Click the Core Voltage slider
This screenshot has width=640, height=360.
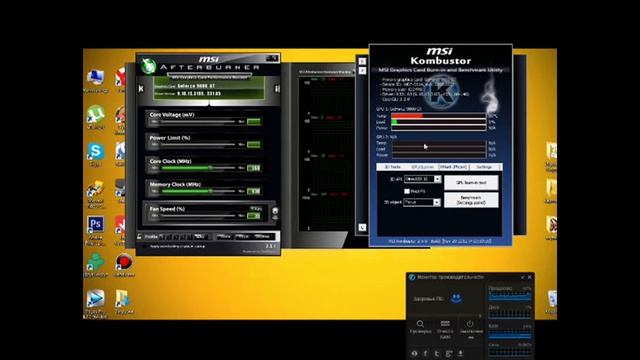(x=198, y=122)
